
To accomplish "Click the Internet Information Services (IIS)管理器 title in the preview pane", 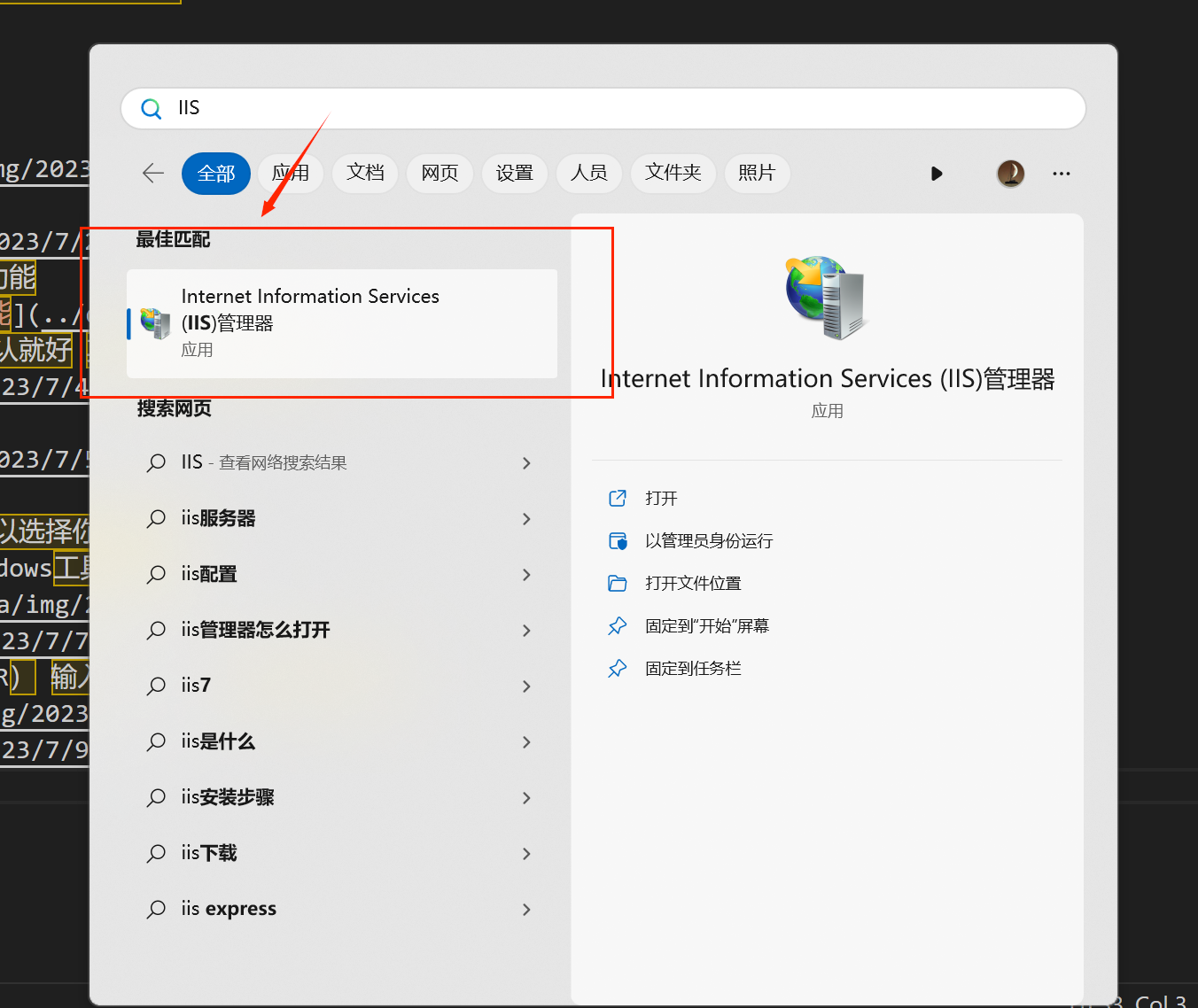I will (x=828, y=379).
